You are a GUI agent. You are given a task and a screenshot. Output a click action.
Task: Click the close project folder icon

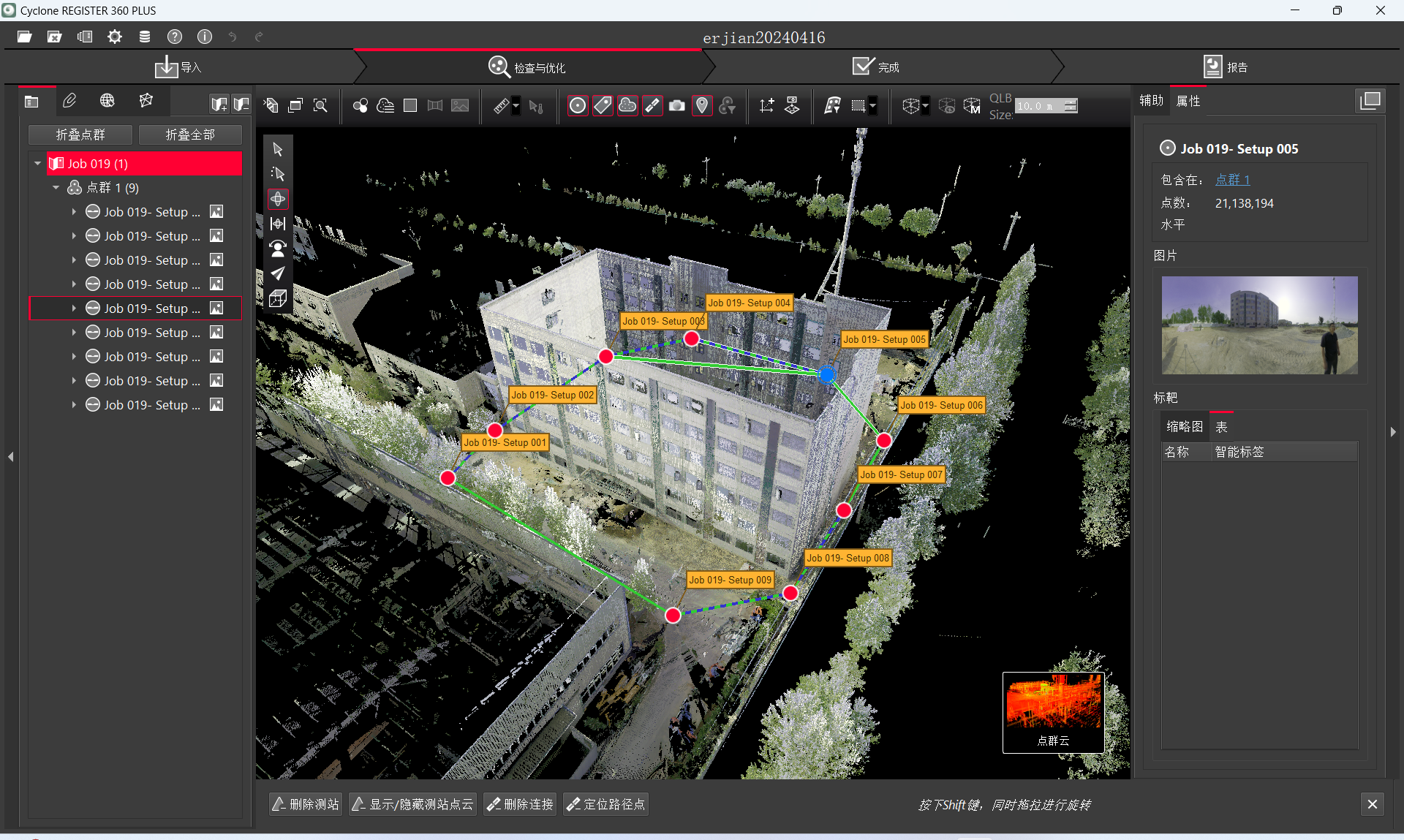[x=54, y=37]
